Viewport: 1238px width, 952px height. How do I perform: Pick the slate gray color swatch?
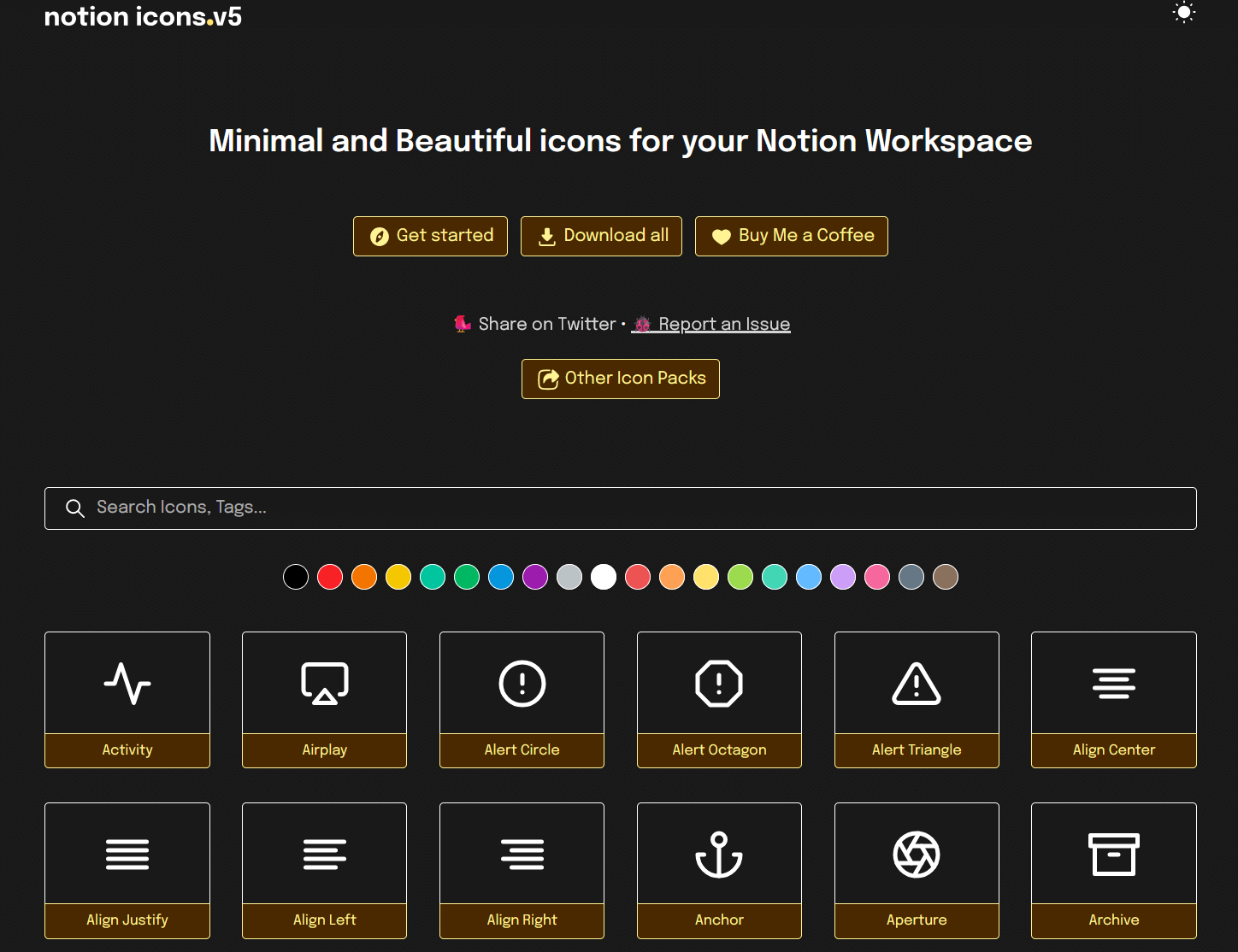[x=911, y=577]
